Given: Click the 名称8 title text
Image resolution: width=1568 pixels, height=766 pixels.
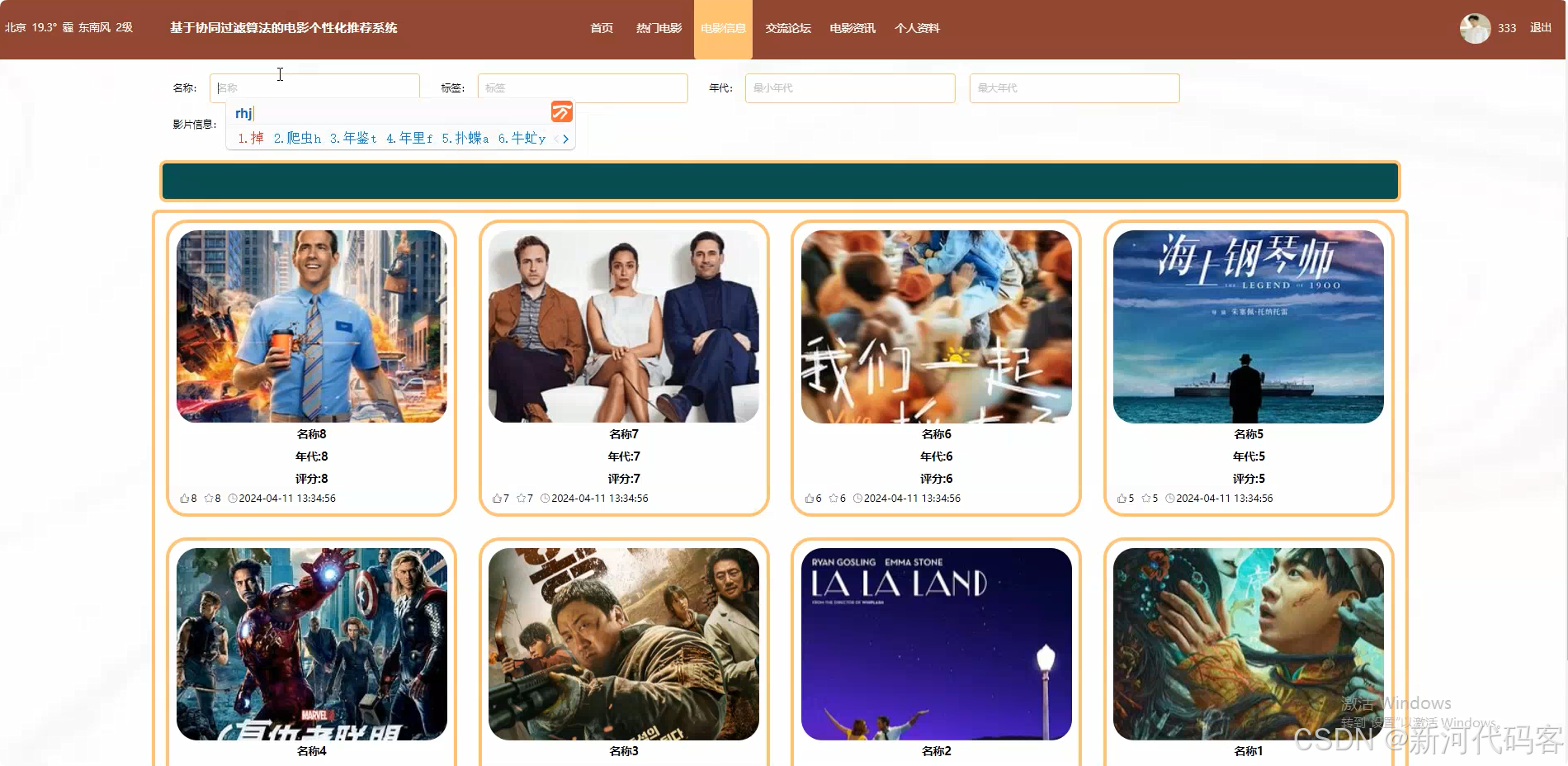Looking at the screenshot, I should 312,434.
